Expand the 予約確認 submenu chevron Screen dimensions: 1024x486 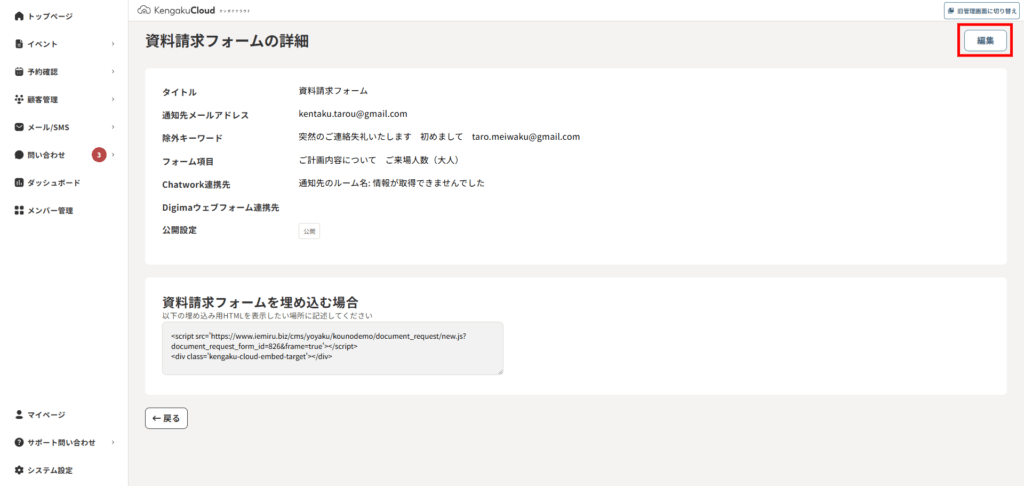(113, 71)
